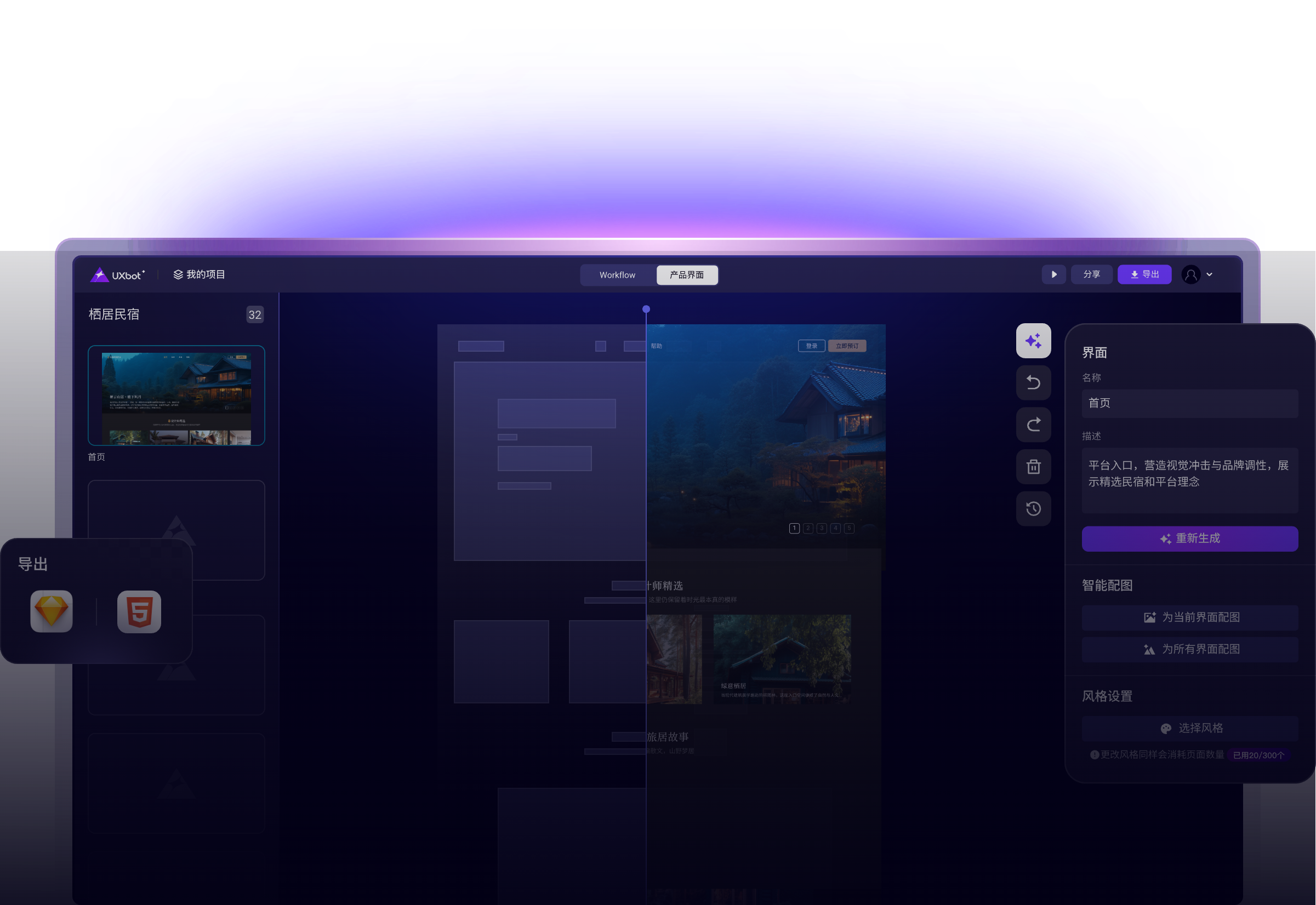The height and width of the screenshot is (905, 1316).
Task: Open the history clock icon
Action: tap(1034, 508)
